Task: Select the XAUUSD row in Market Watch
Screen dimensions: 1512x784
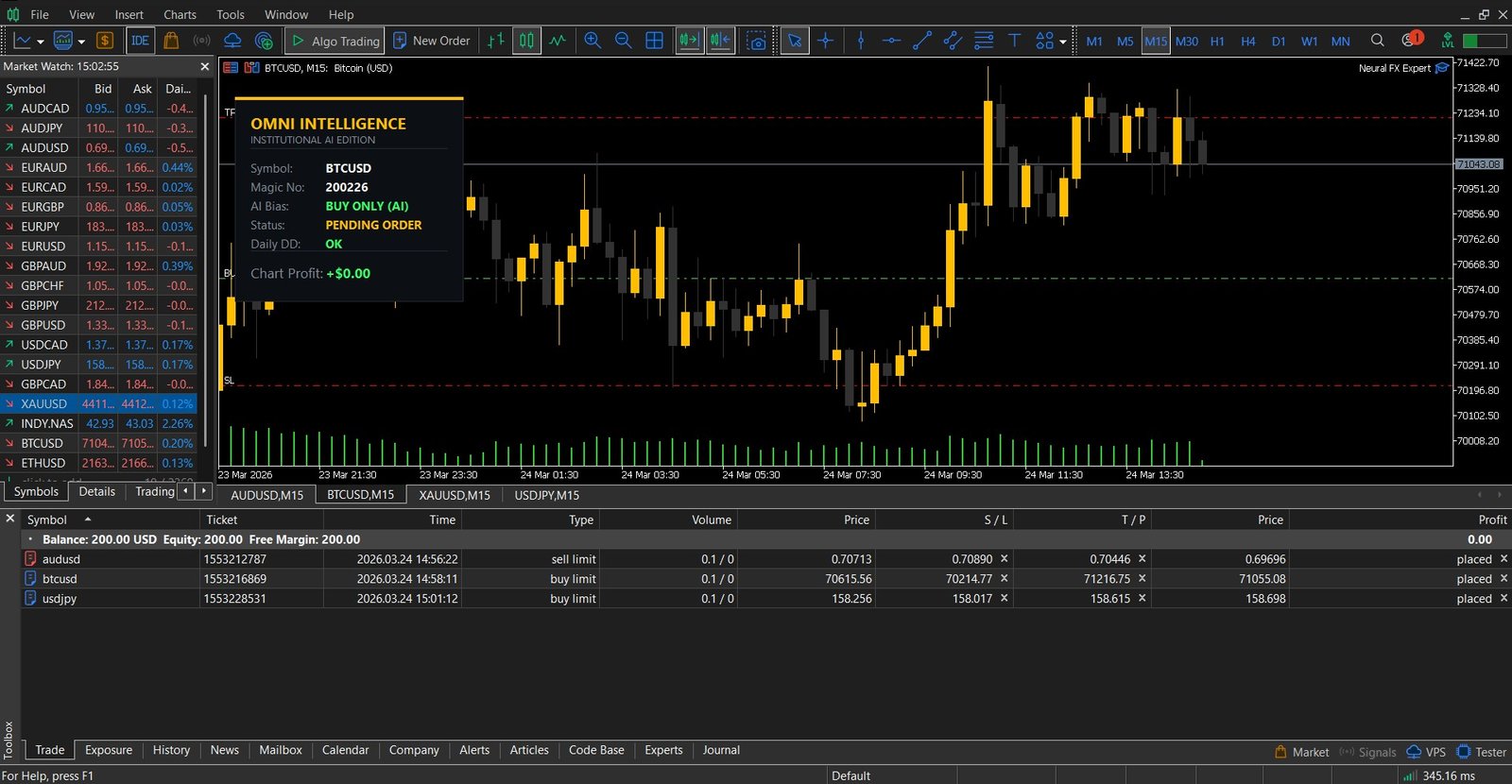Action: 44,403
